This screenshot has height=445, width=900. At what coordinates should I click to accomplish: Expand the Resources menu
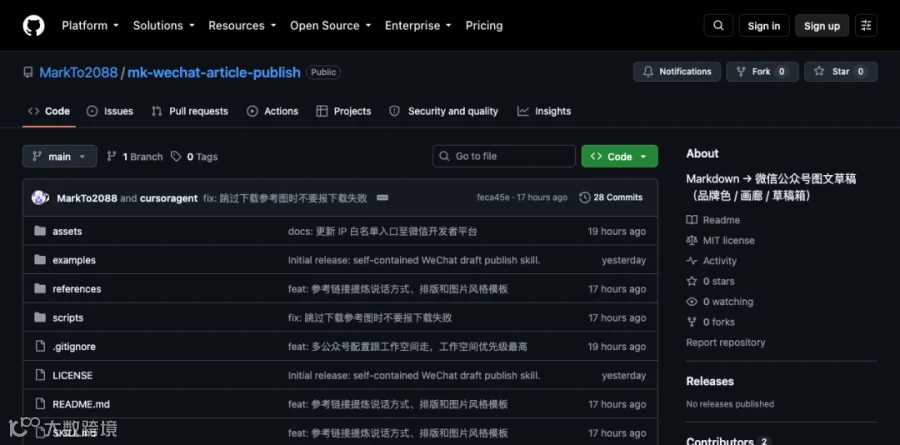(x=242, y=26)
